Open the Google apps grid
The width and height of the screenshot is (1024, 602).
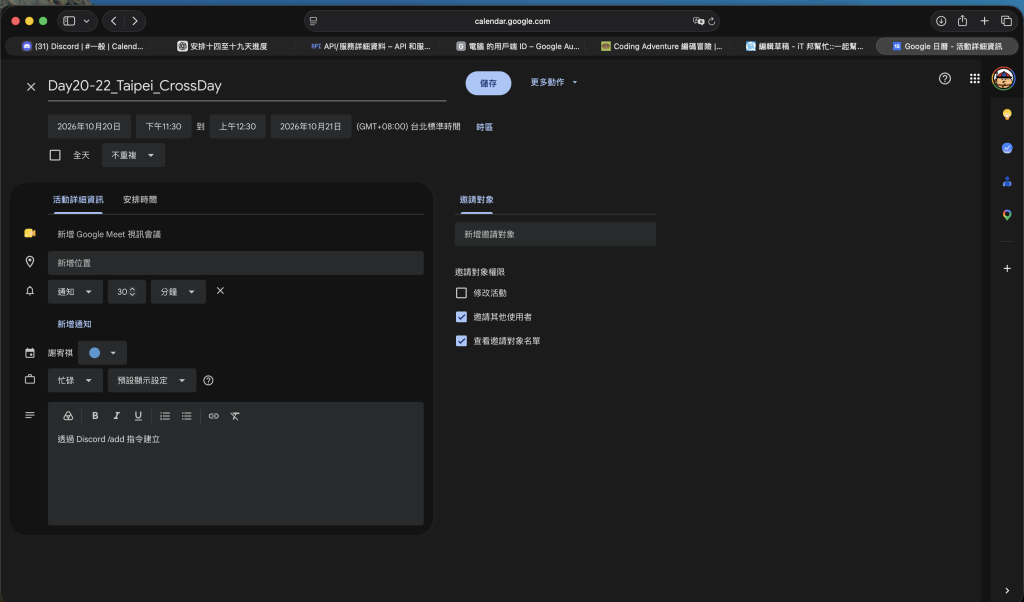[974, 79]
